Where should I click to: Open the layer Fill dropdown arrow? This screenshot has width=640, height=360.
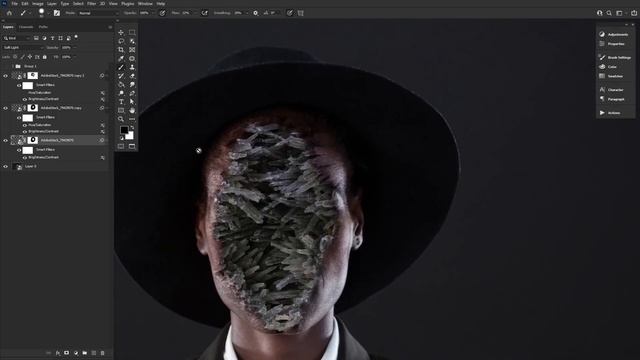pos(75,57)
